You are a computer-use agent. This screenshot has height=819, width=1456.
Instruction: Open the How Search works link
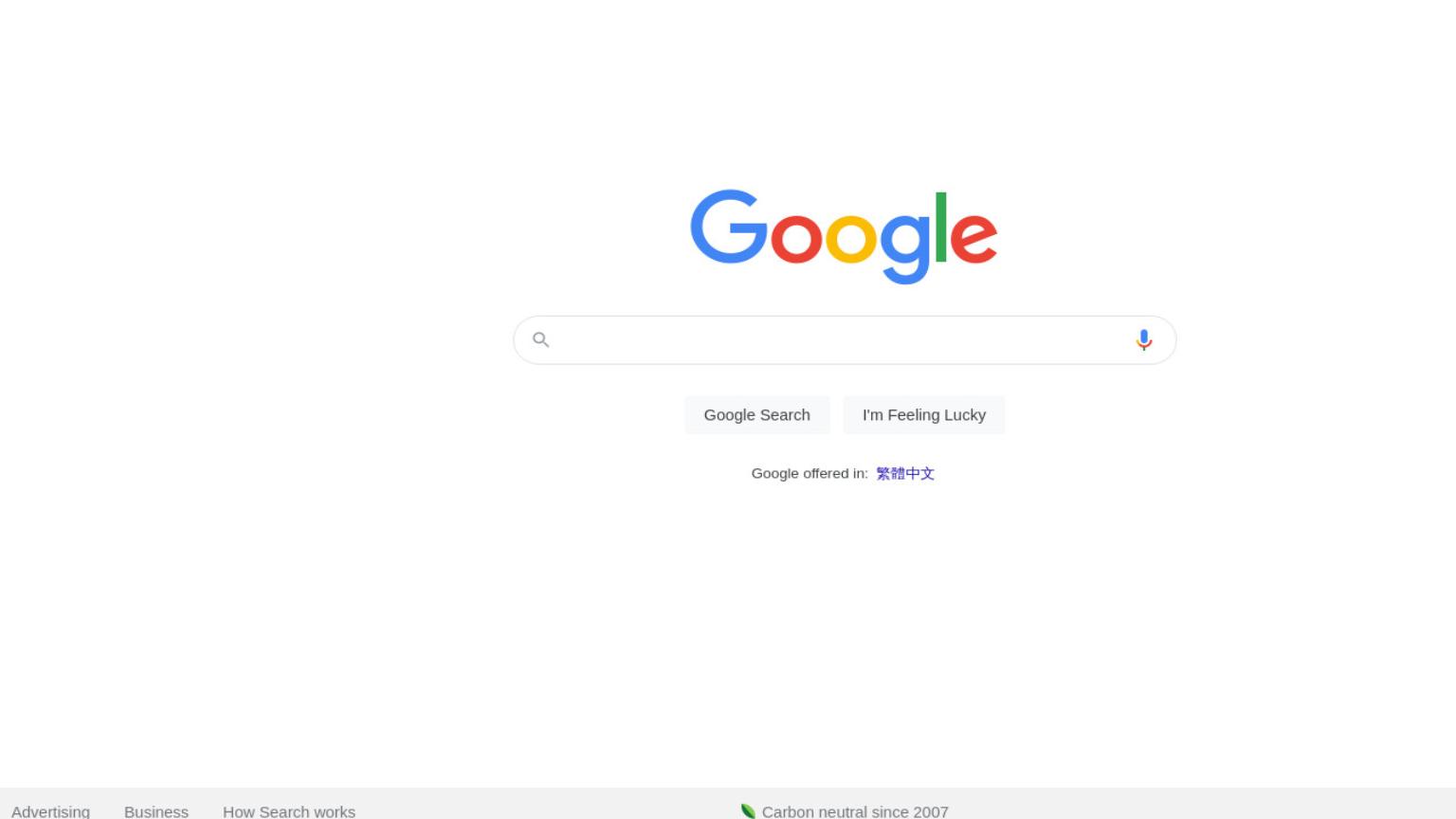pyautogui.click(x=289, y=811)
